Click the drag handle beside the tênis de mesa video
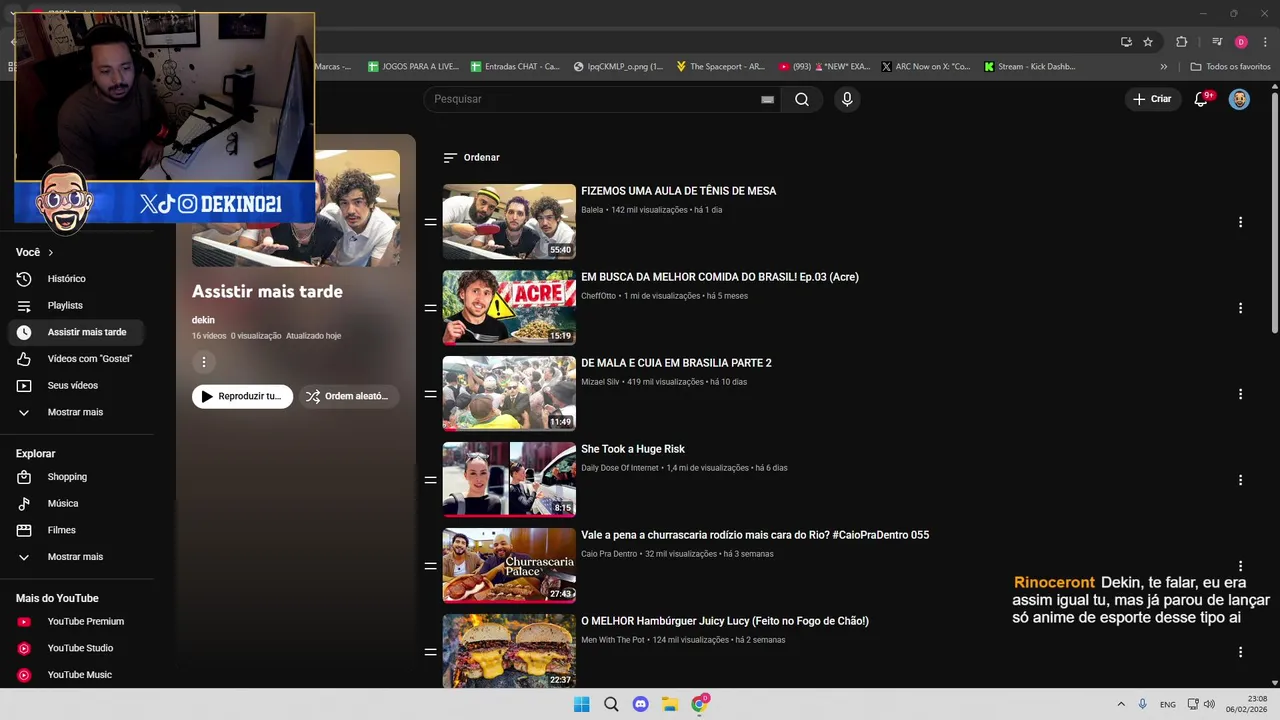This screenshot has width=1280, height=720. coord(430,222)
